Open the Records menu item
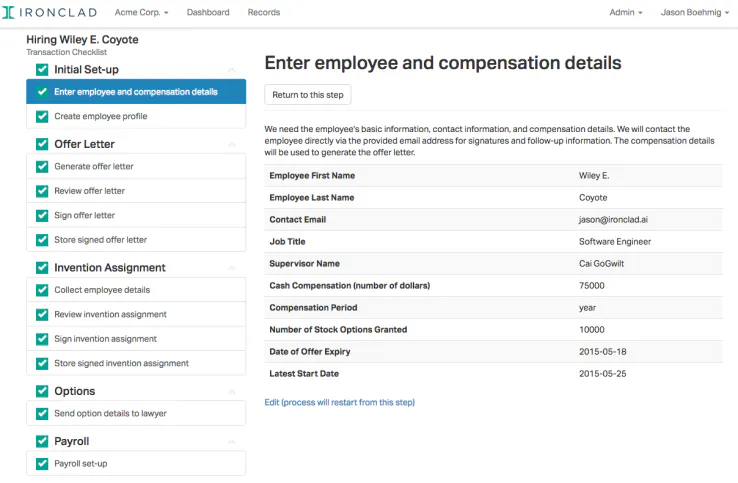The image size is (738, 483). [x=264, y=12]
